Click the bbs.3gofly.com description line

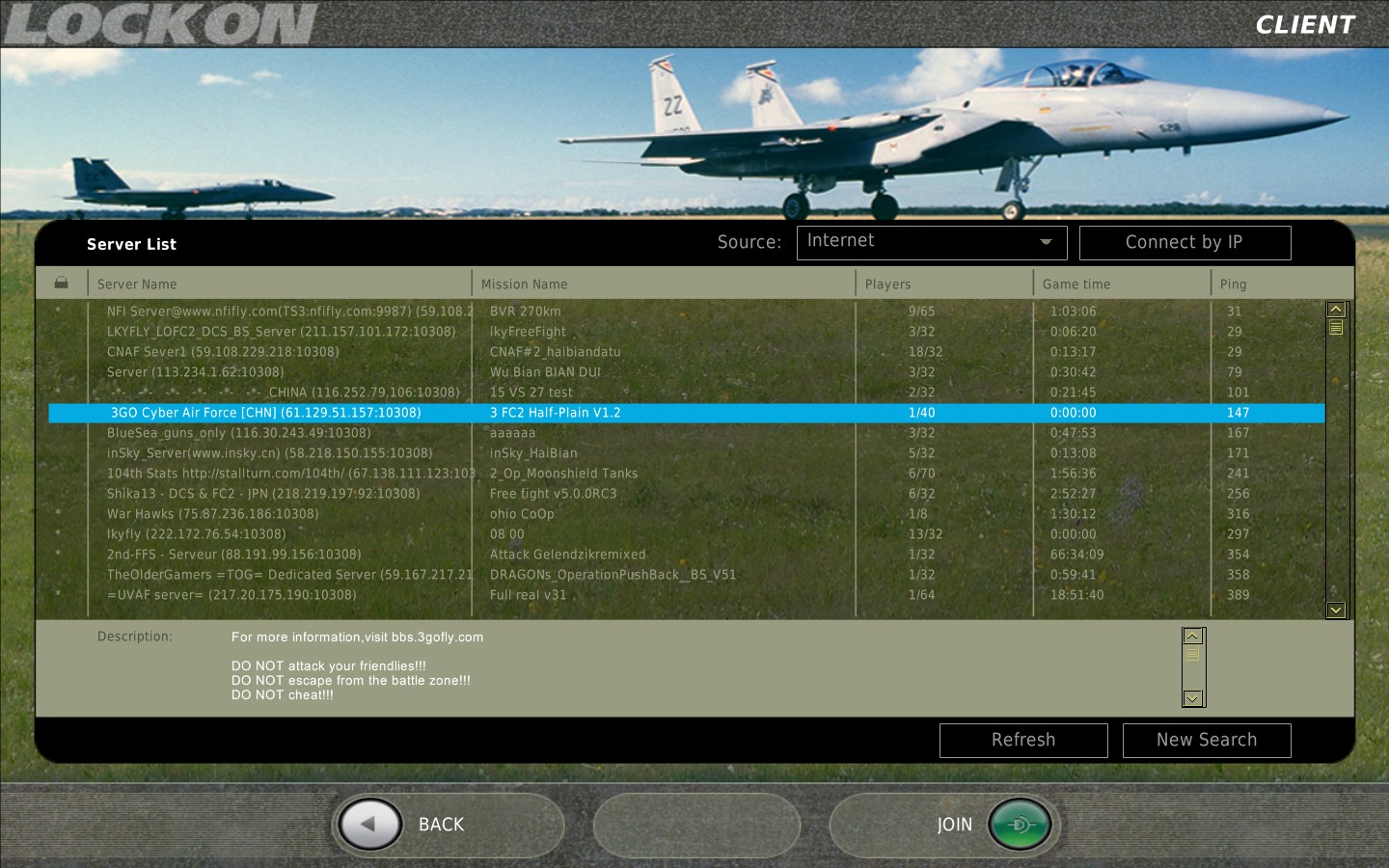pos(357,637)
